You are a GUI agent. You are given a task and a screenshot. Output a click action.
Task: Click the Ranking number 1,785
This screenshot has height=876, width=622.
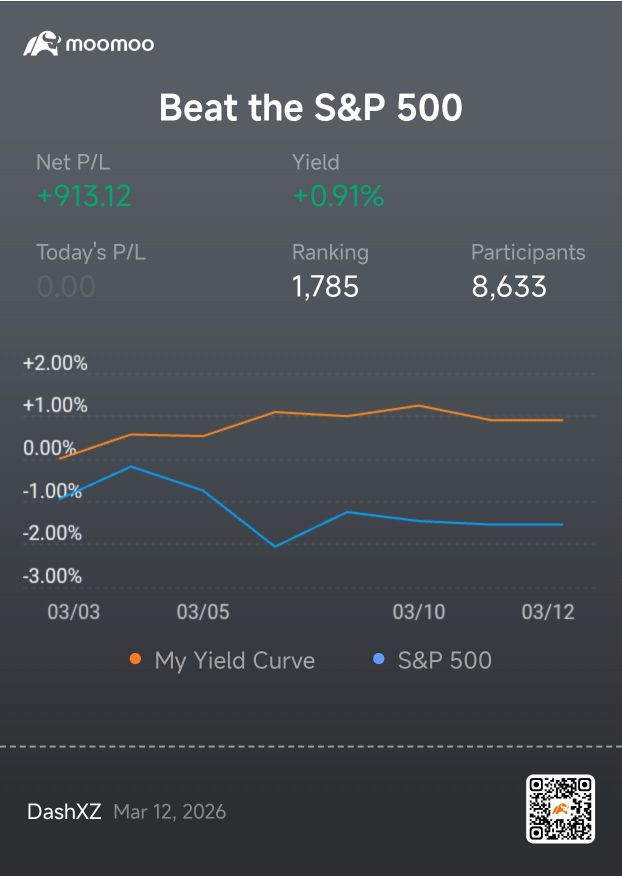click(x=325, y=287)
